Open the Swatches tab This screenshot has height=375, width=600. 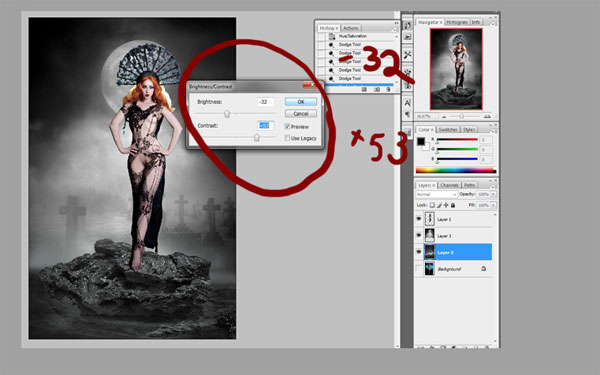[448, 130]
